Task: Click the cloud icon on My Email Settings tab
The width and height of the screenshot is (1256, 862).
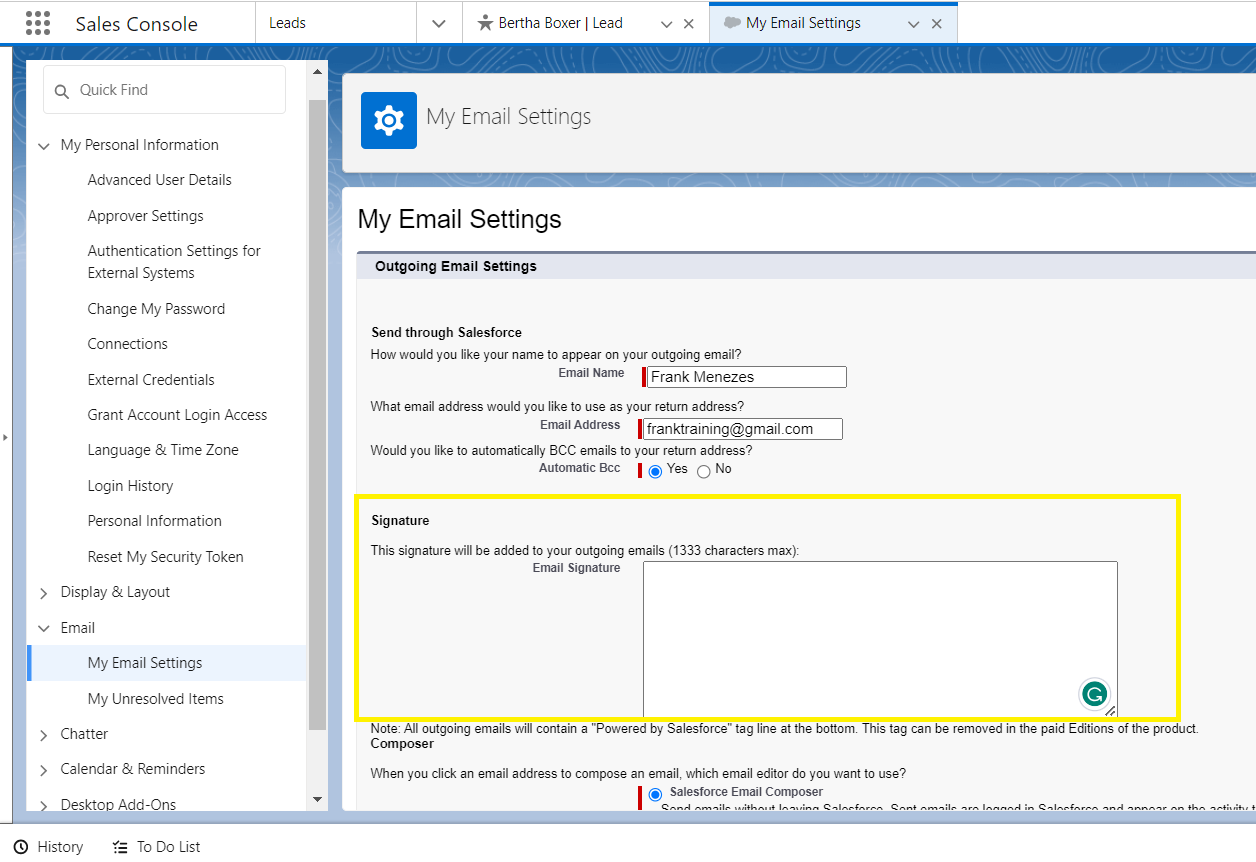Action: click(x=732, y=23)
